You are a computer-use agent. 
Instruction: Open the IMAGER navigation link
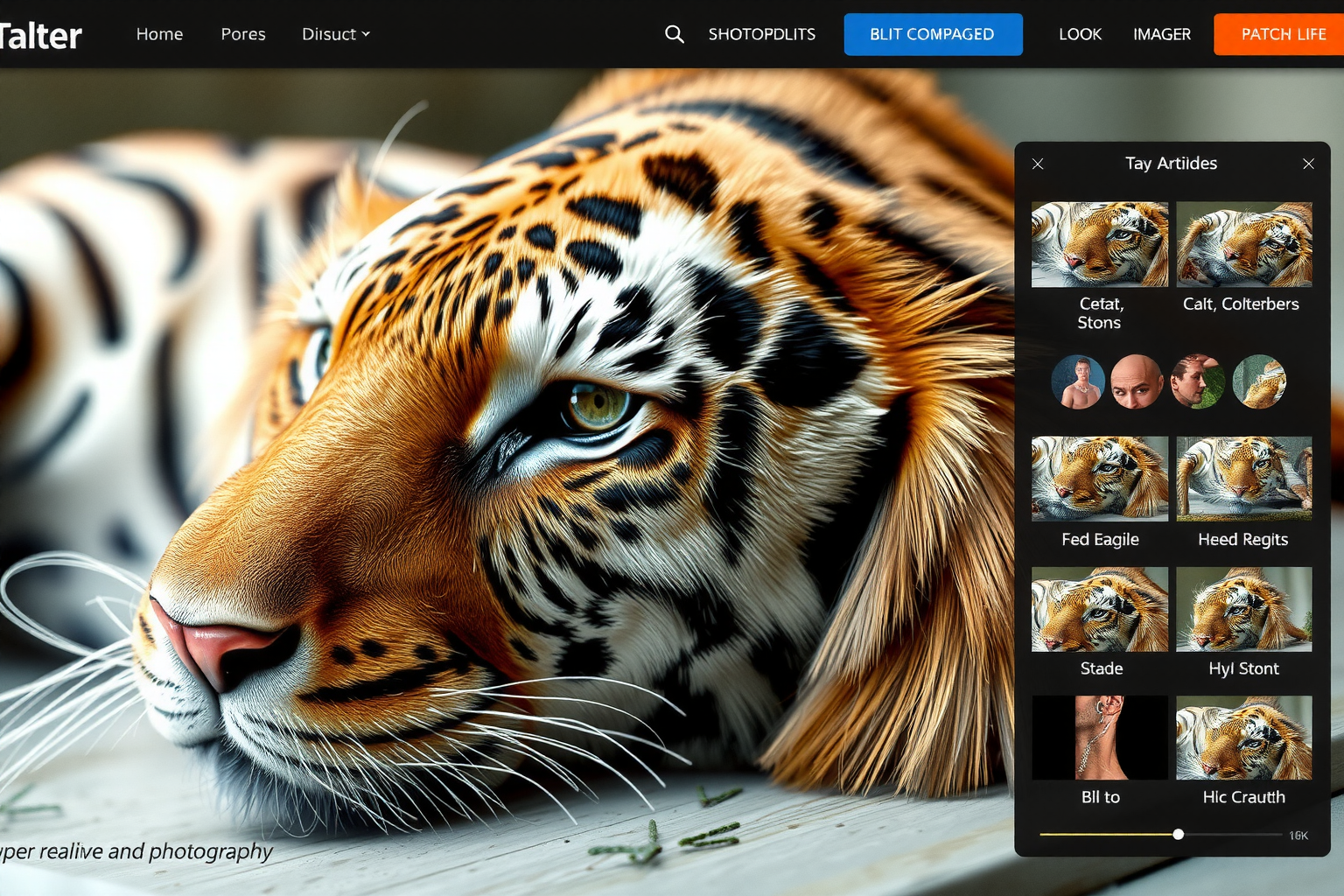click(1161, 34)
